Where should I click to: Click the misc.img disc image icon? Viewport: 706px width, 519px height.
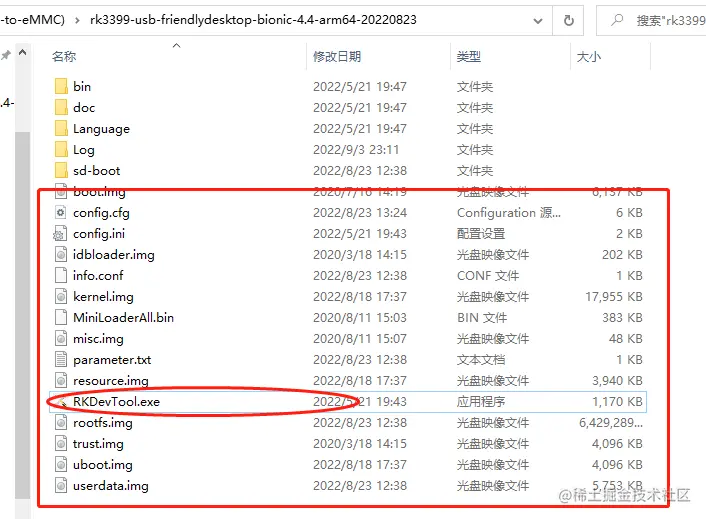point(61,338)
